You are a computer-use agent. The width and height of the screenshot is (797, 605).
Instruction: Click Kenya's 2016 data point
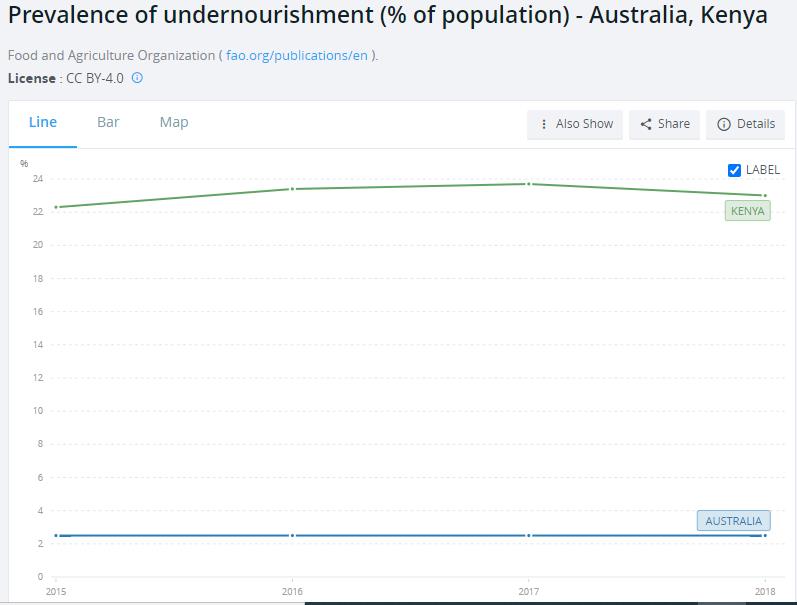tap(292, 188)
